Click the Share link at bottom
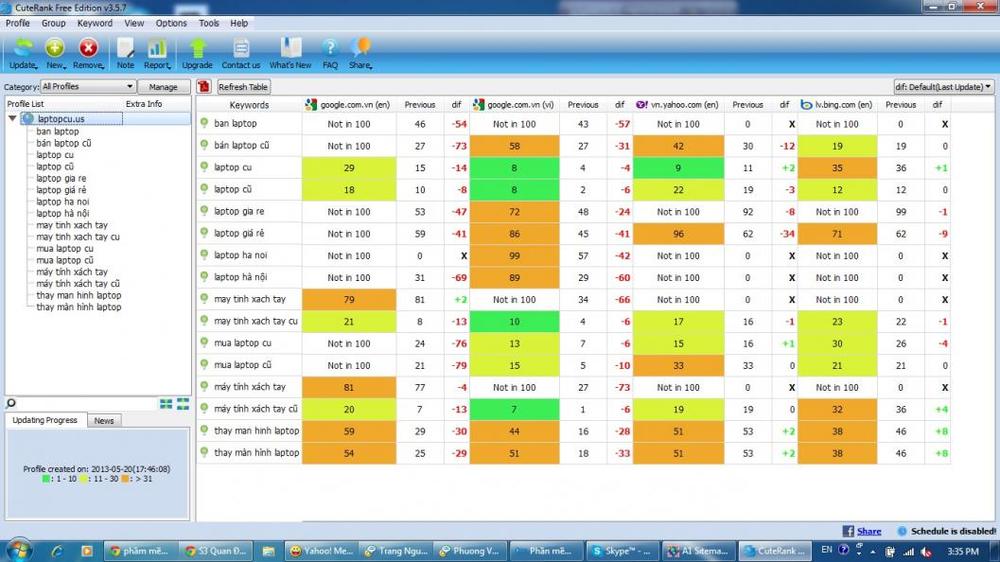The width and height of the screenshot is (1000, 562). point(869,531)
